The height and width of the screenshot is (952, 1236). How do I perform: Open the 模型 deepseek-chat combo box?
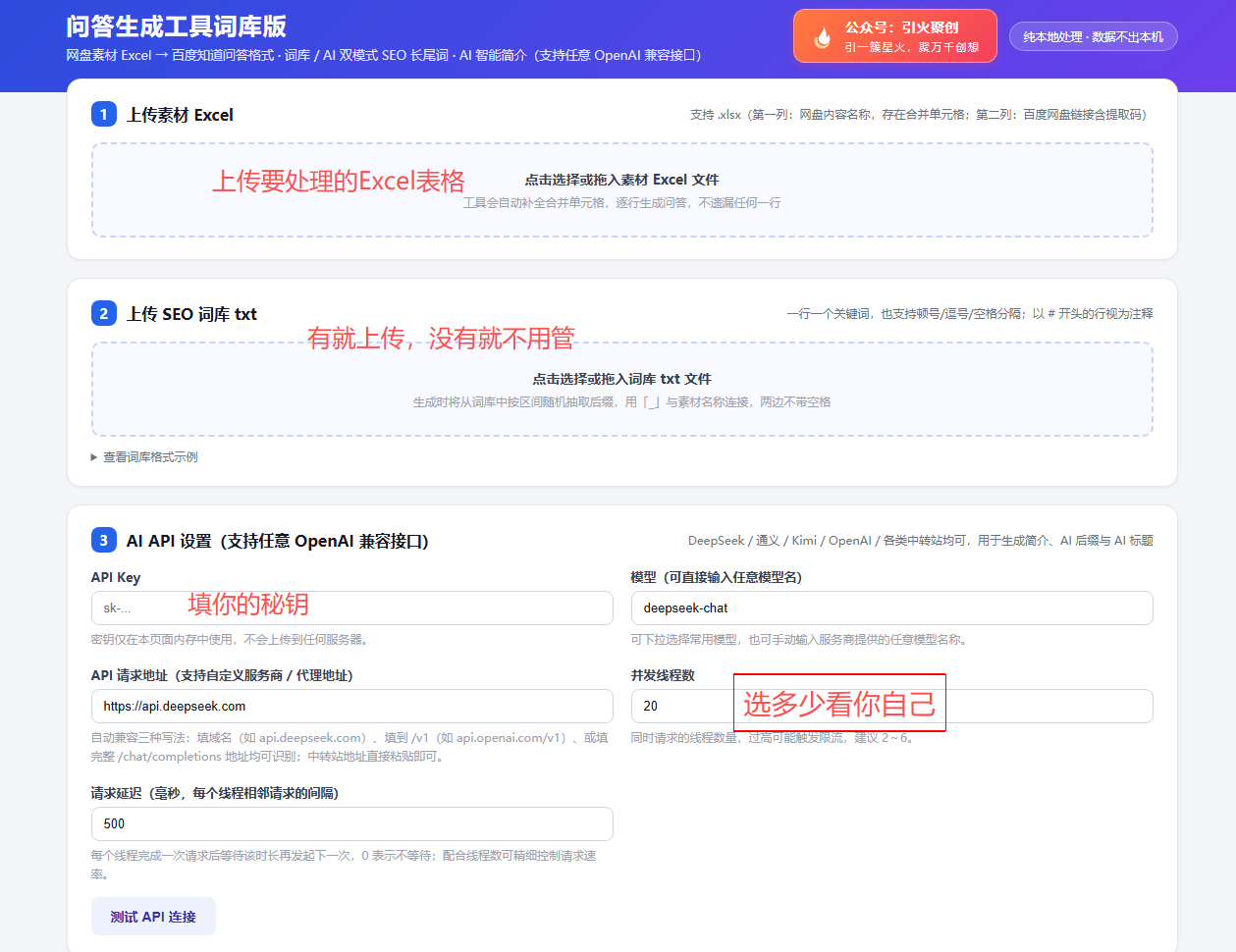pos(891,608)
